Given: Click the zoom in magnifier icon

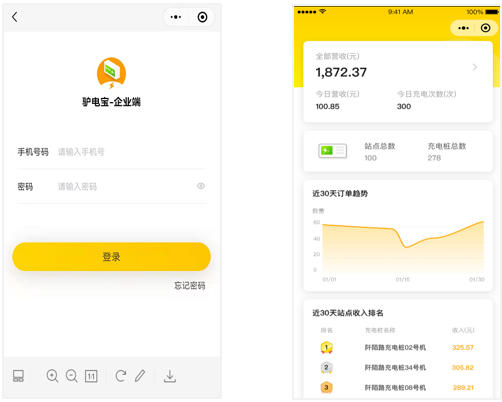Looking at the screenshot, I should tap(52, 376).
